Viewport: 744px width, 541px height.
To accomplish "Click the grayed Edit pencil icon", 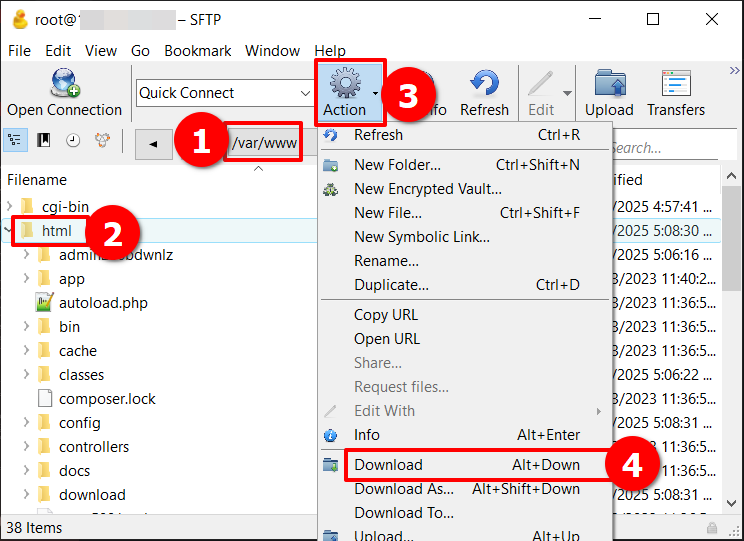I will pyautogui.click(x=541, y=84).
